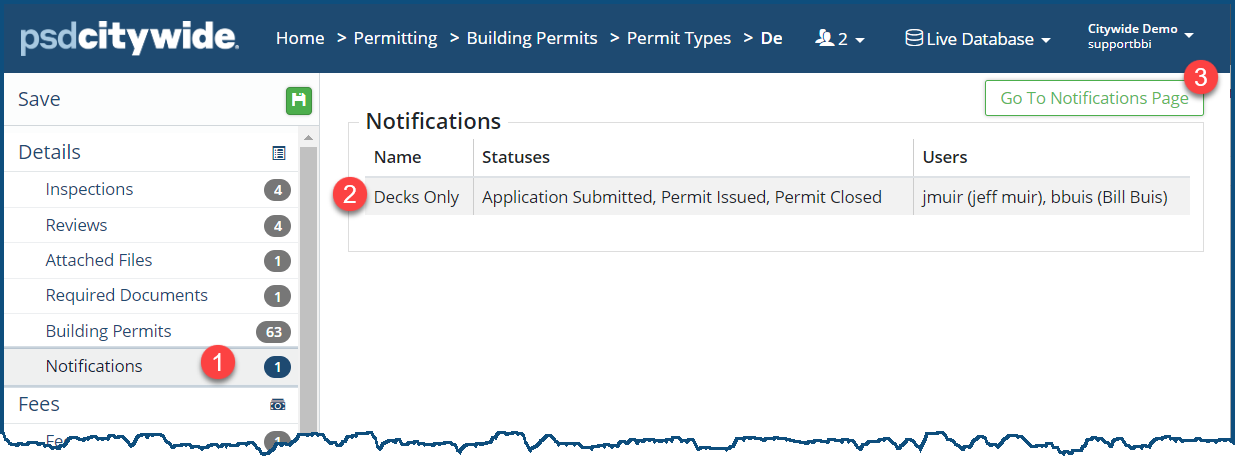1235x463 pixels.
Task: Click the sidebar scroll up arrow
Action: click(309, 137)
